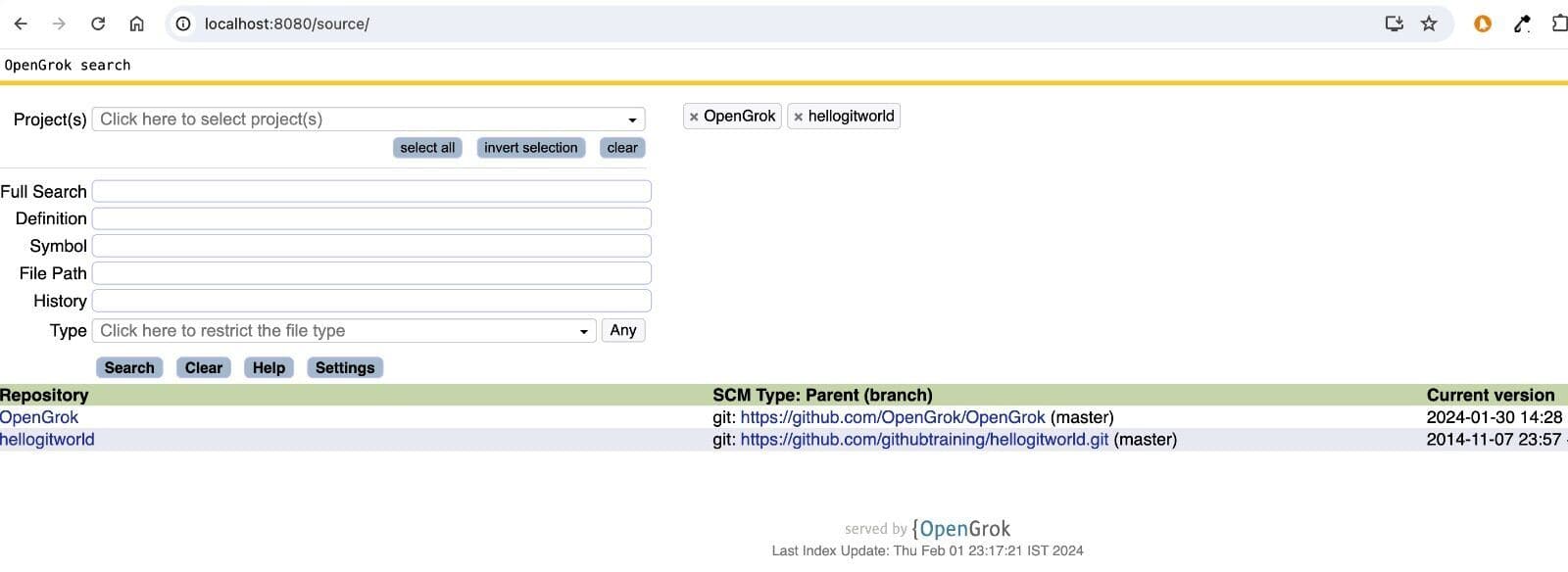Focus the Full Search input field

[x=370, y=192]
